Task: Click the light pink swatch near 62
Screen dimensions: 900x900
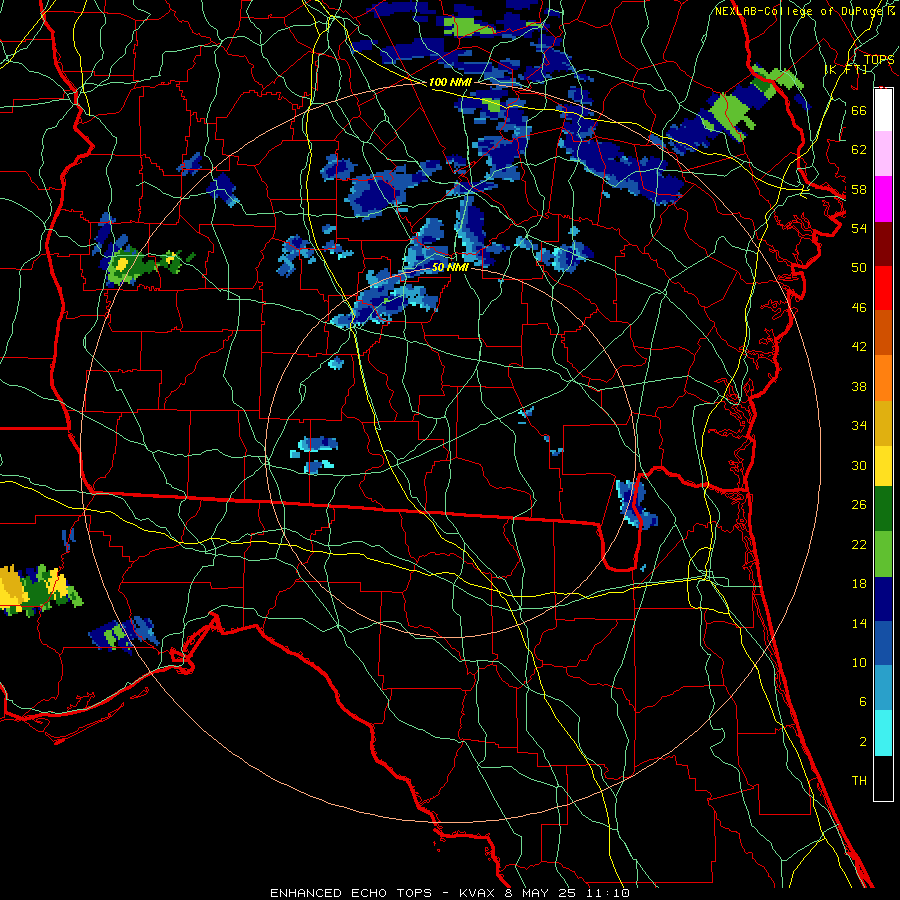Action: [x=883, y=154]
